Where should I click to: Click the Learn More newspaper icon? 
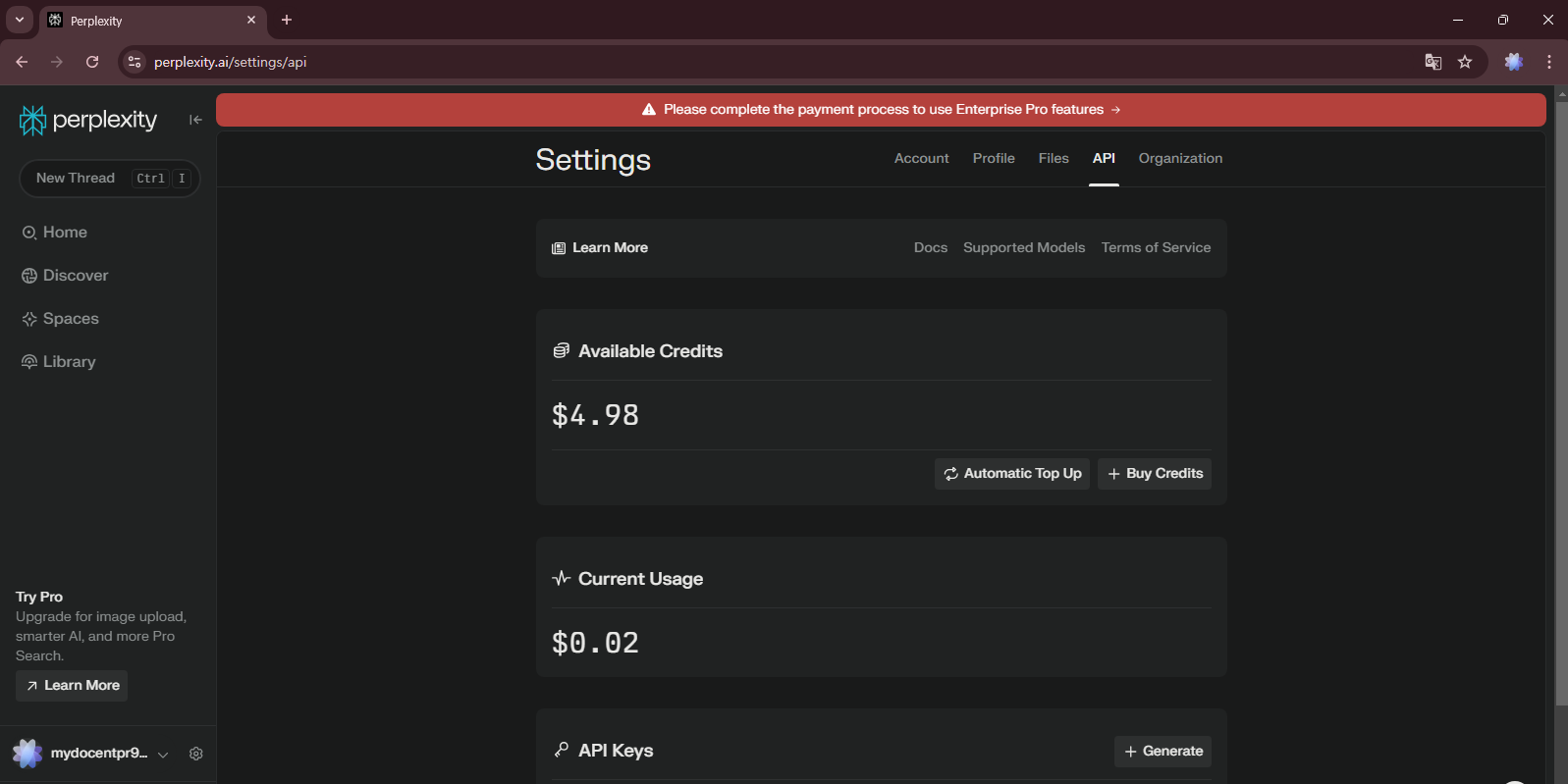click(559, 248)
